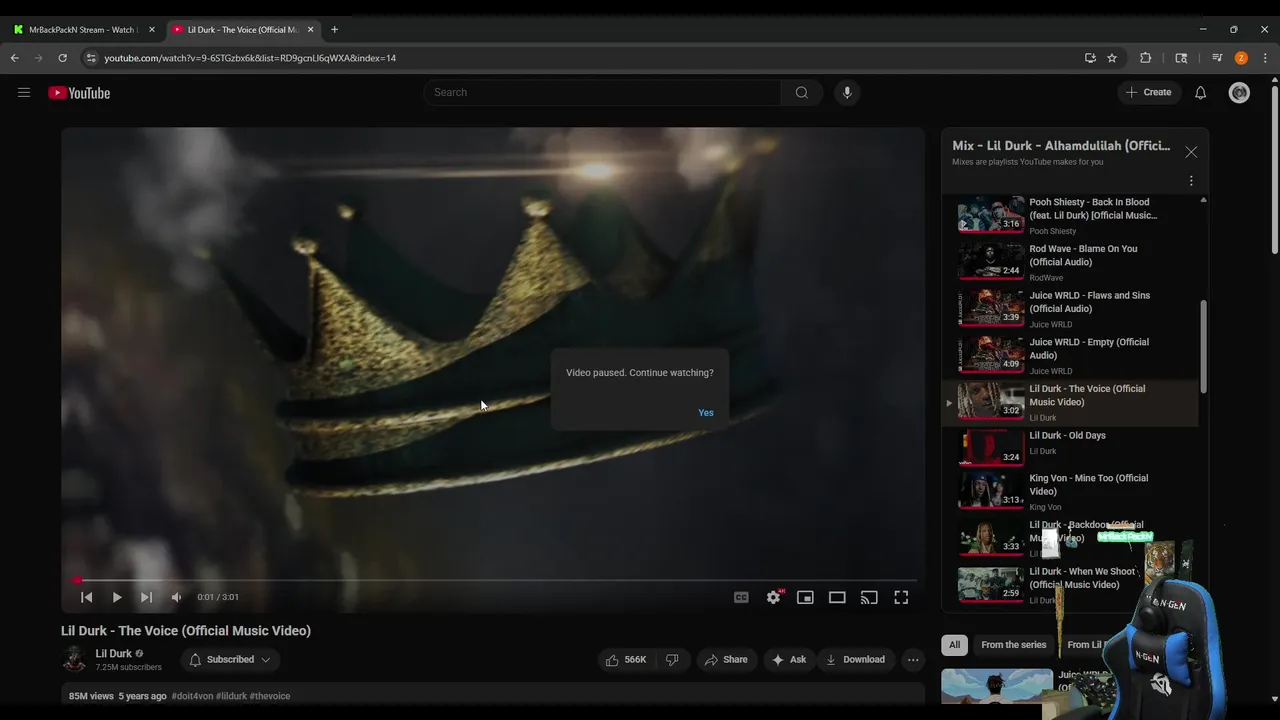Viewport: 1280px width, 720px height.
Task: Open Lil Durk channel avatar
Action: coord(74,659)
